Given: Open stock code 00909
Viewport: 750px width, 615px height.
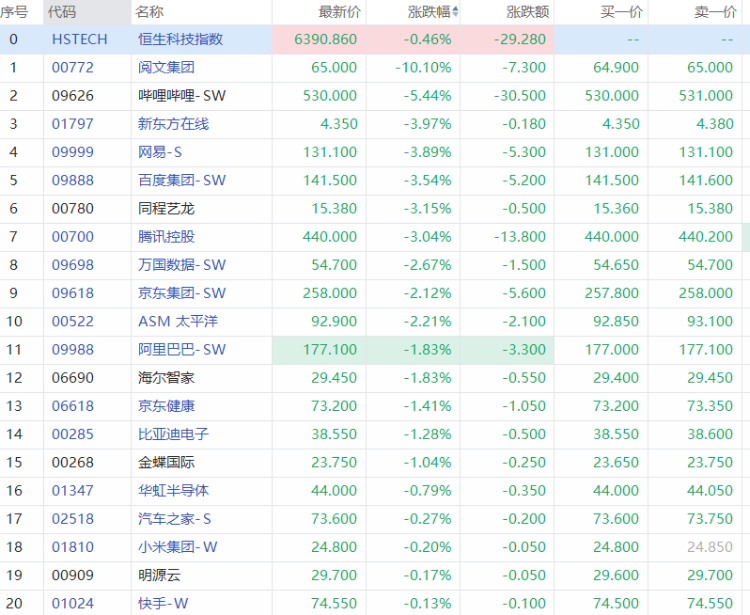Looking at the screenshot, I should click(73, 575).
